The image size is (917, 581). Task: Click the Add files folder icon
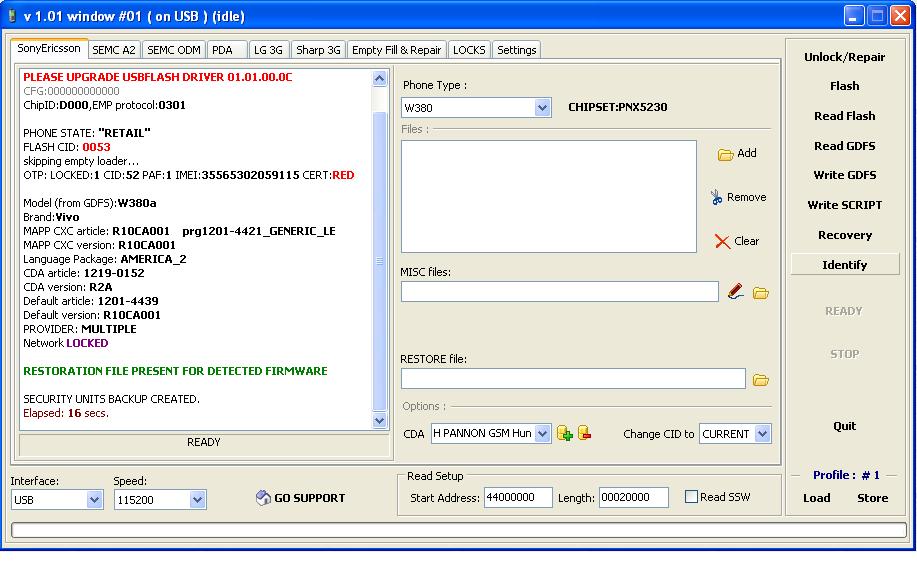(x=725, y=154)
